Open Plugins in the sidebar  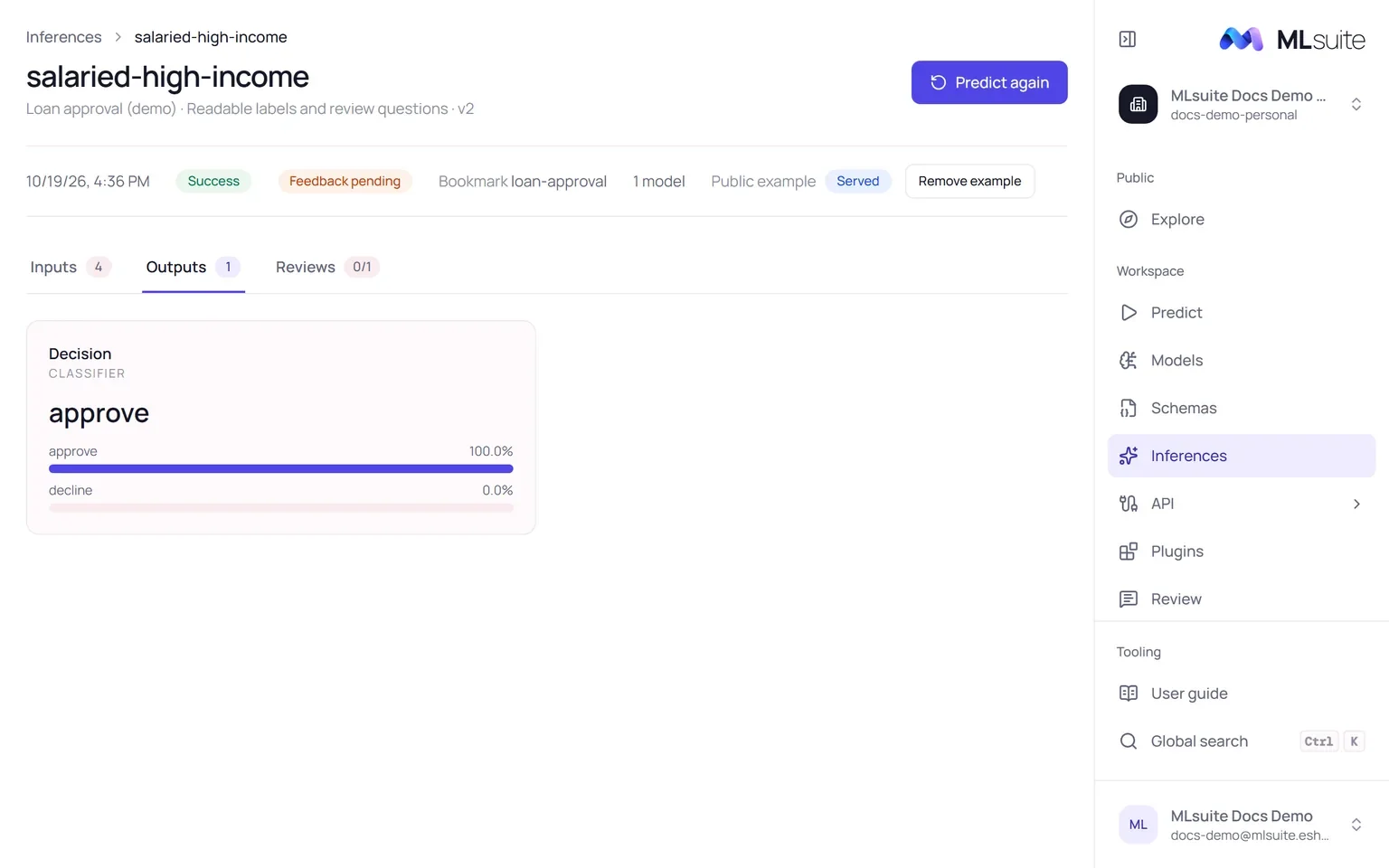[1242, 552]
